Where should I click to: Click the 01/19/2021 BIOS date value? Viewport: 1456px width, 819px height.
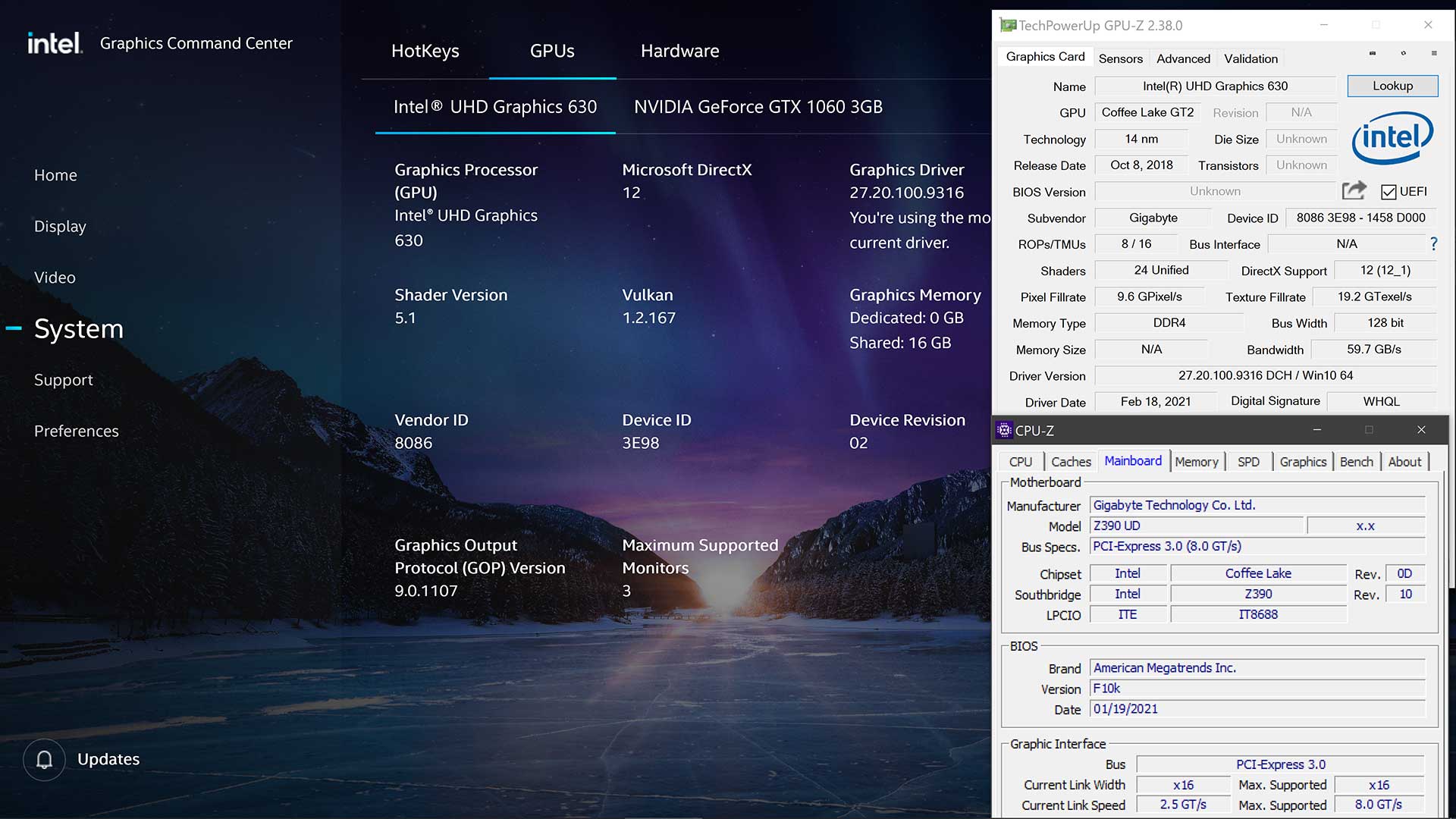coord(1257,709)
